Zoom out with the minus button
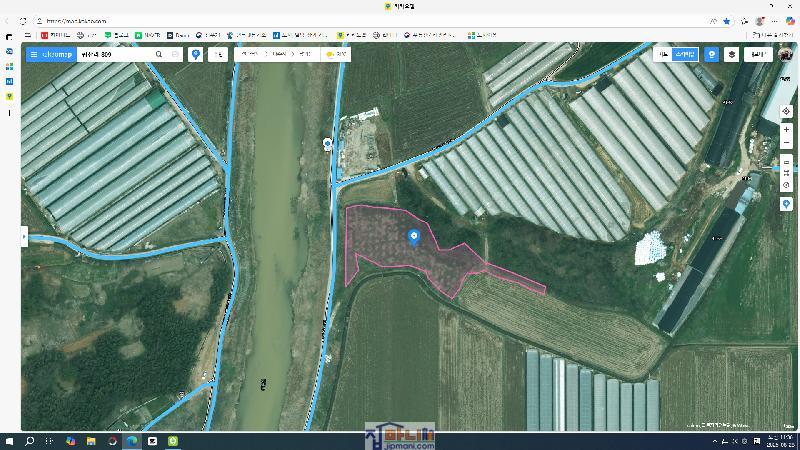 (x=787, y=143)
